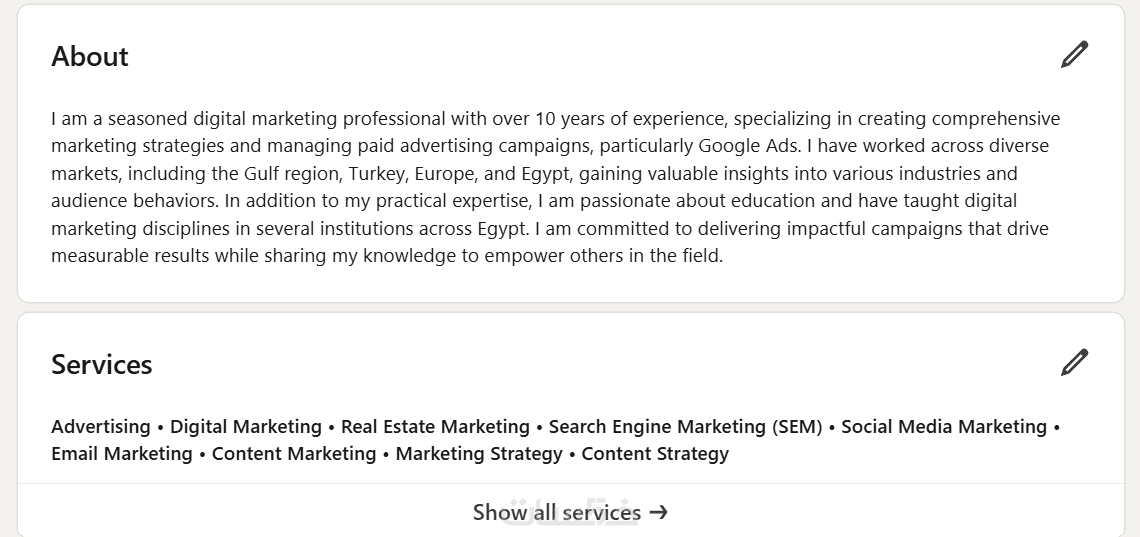Click the Content Strategy service
This screenshot has height=537, width=1140.
coord(655,454)
